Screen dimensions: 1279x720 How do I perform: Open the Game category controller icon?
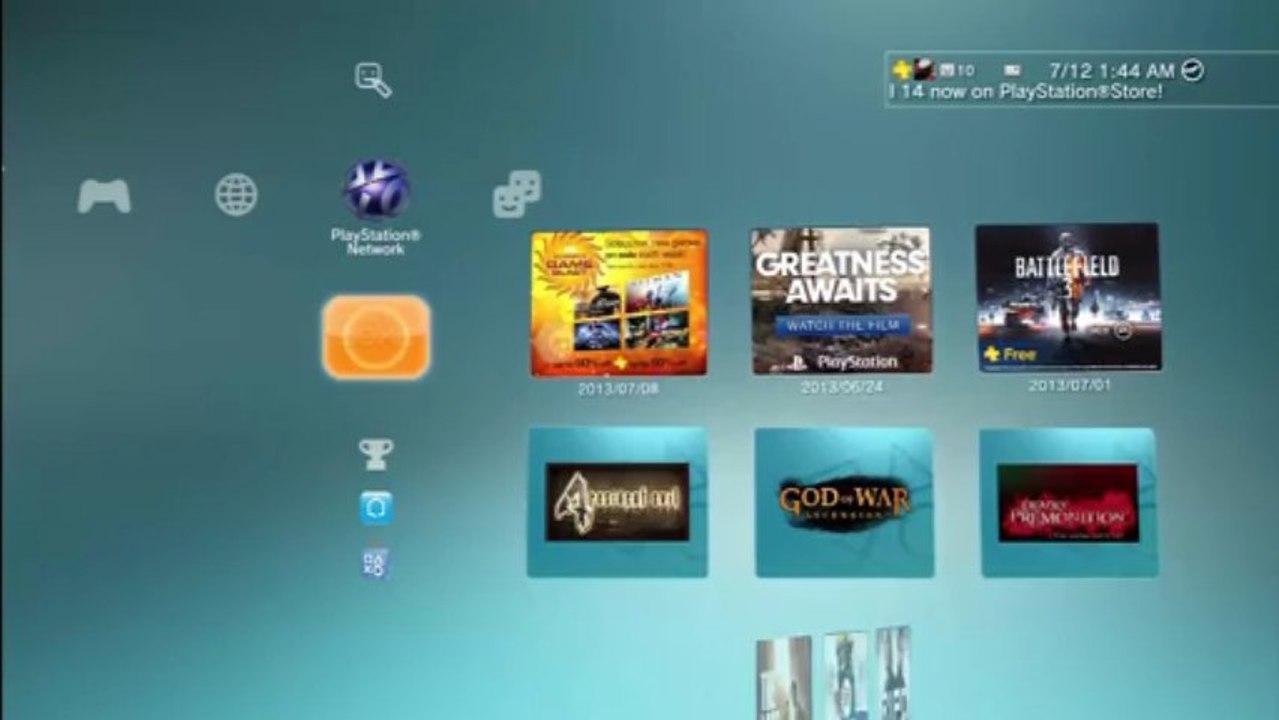click(x=104, y=196)
